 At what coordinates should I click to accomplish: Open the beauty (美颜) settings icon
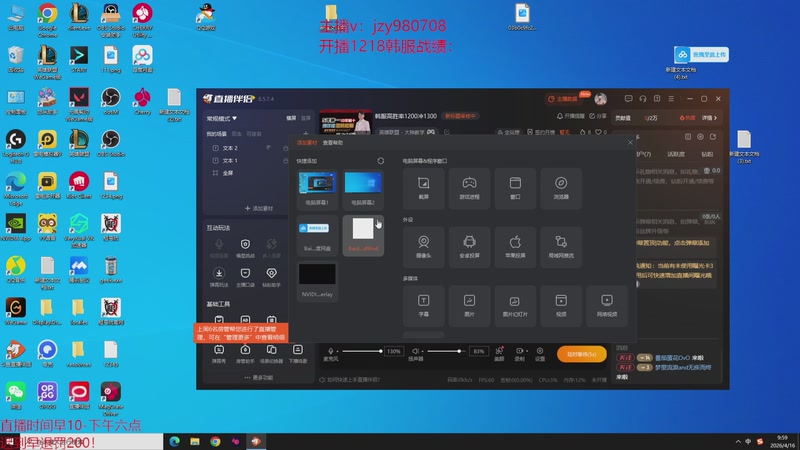(x=499, y=353)
